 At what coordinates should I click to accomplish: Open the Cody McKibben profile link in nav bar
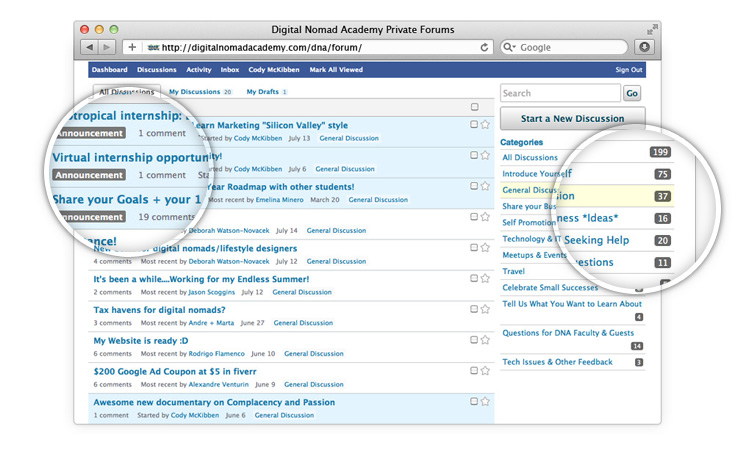[274, 70]
